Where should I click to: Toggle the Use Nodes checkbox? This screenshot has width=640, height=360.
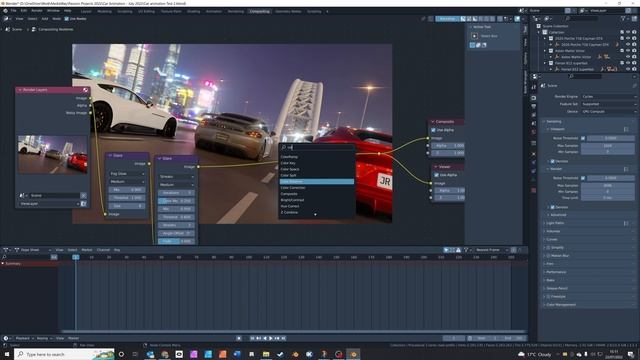67,19
